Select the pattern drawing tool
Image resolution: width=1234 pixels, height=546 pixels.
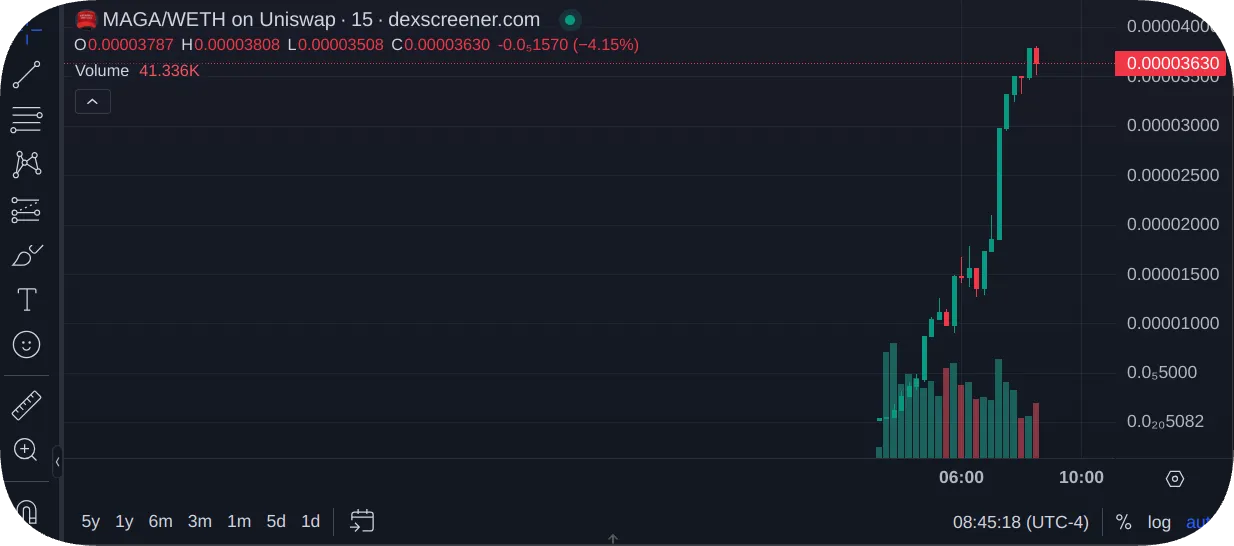pos(26,165)
